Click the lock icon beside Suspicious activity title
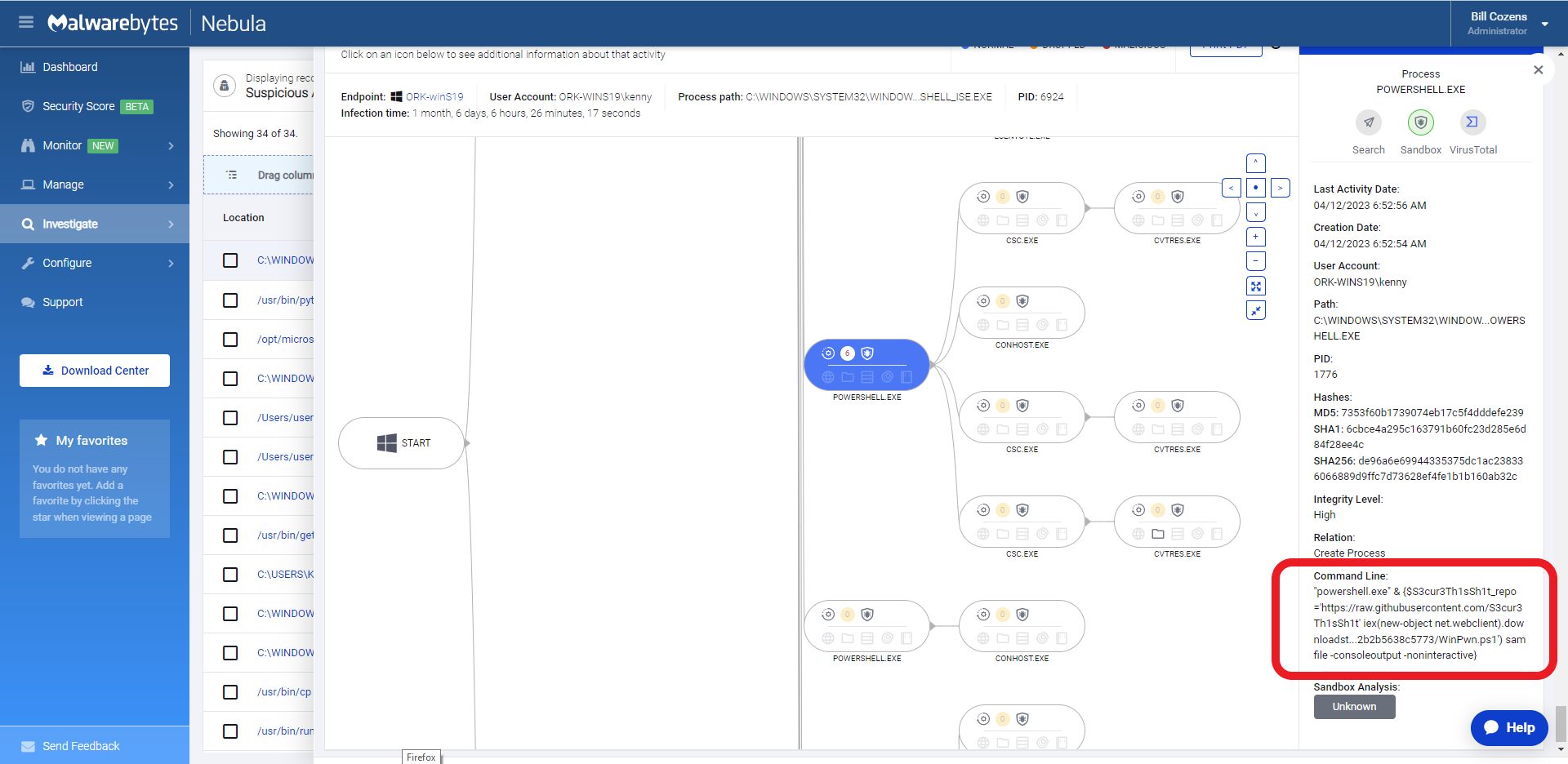 (225, 86)
